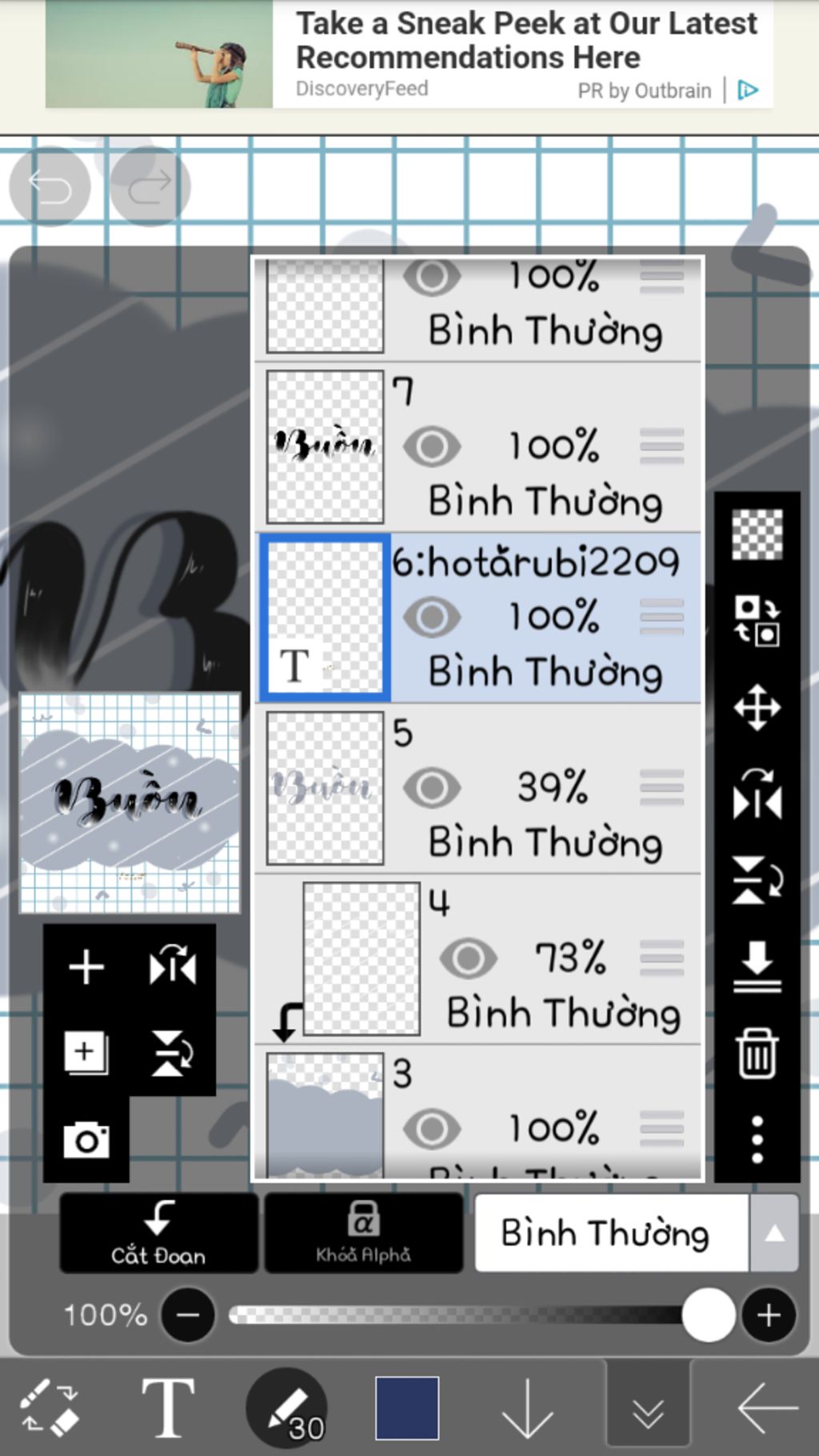Screen dimensions: 819x1456
Task: Tap camera icon to import photo layer
Action: click(x=86, y=1139)
